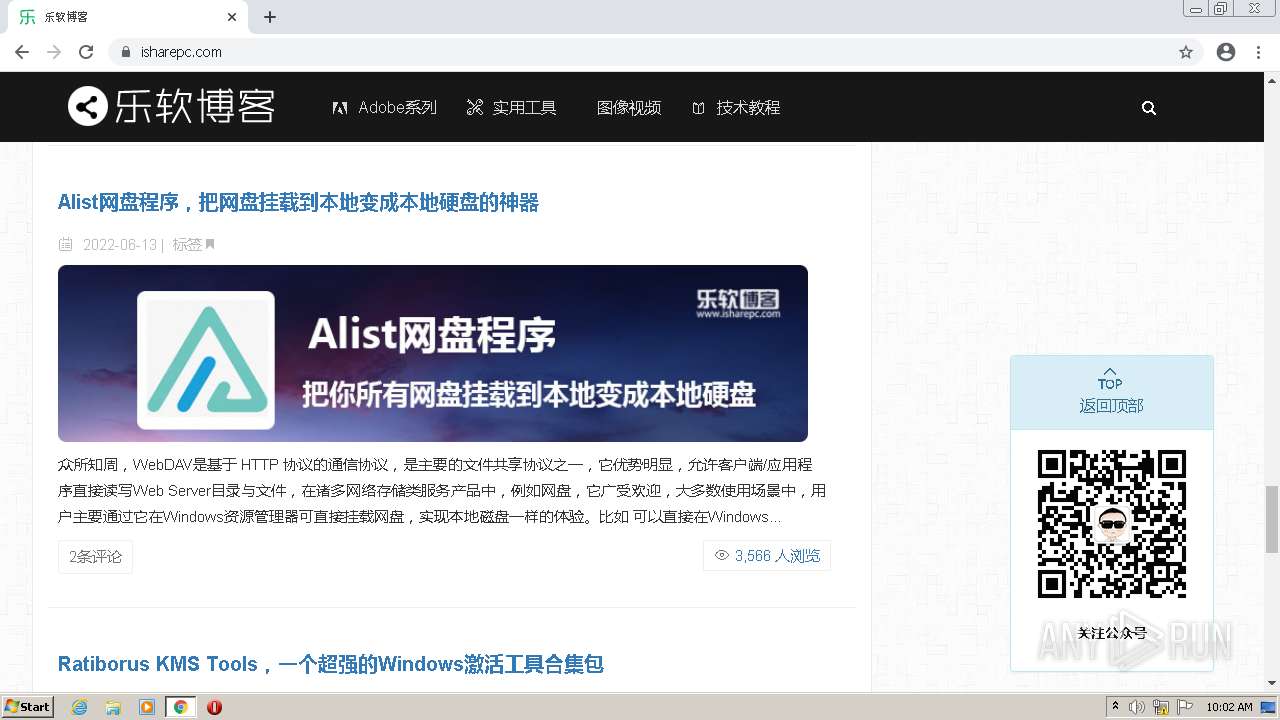The width and height of the screenshot is (1280, 720).
Task: Open the taskbar file explorer folder
Action: coord(113,707)
